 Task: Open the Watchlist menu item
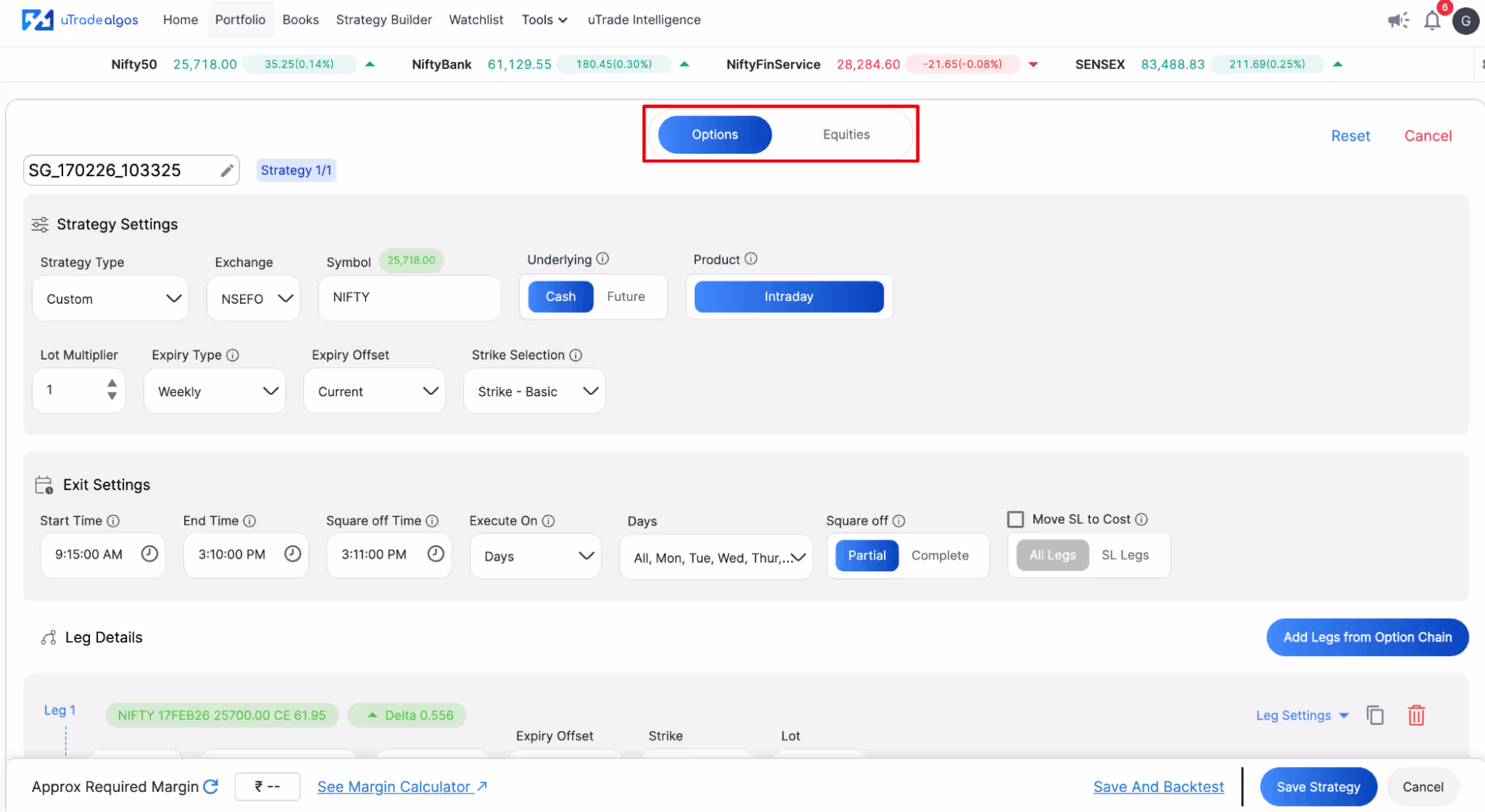[475, 20]
